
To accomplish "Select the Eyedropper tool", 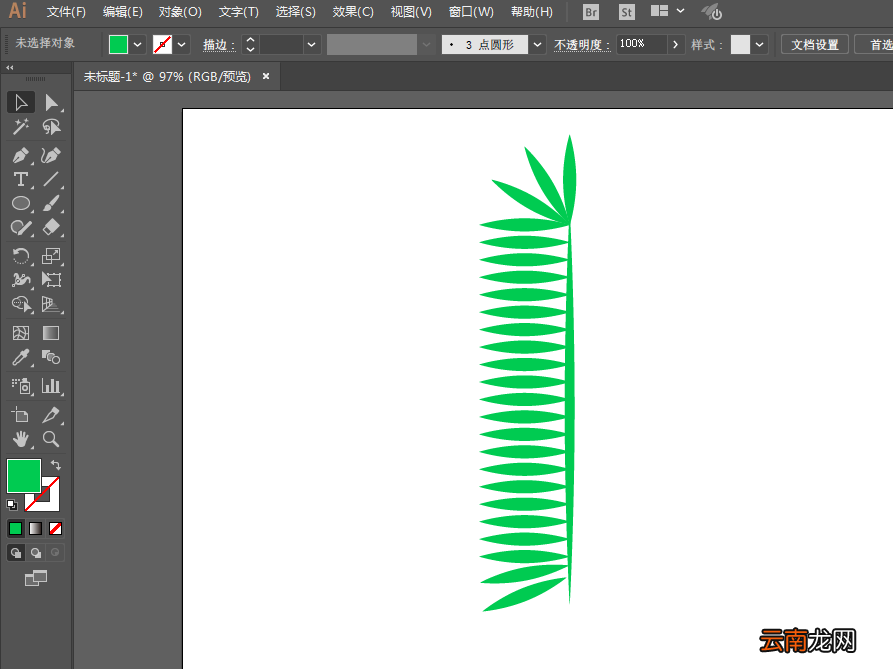I will pos(21,358).
